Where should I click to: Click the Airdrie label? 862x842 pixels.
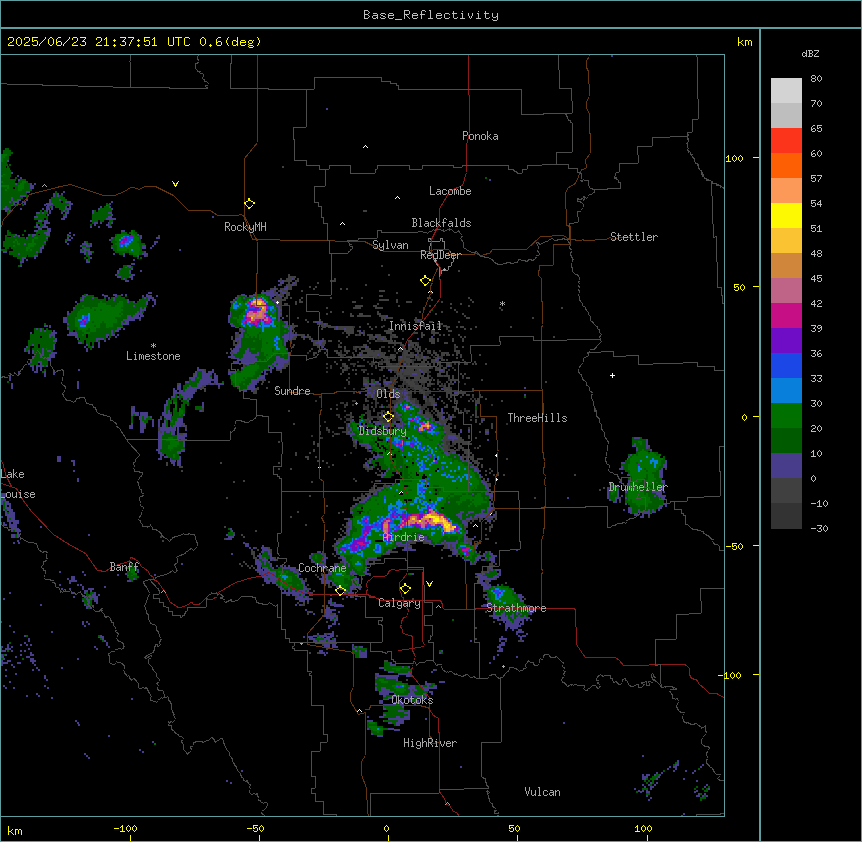tap(404, 537)
